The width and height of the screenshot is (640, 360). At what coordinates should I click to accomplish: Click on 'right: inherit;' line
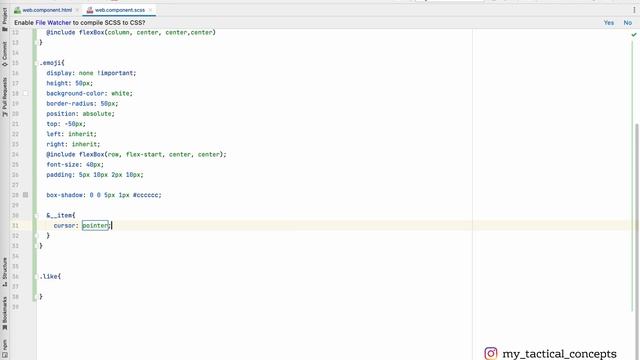tap(73, 144)
